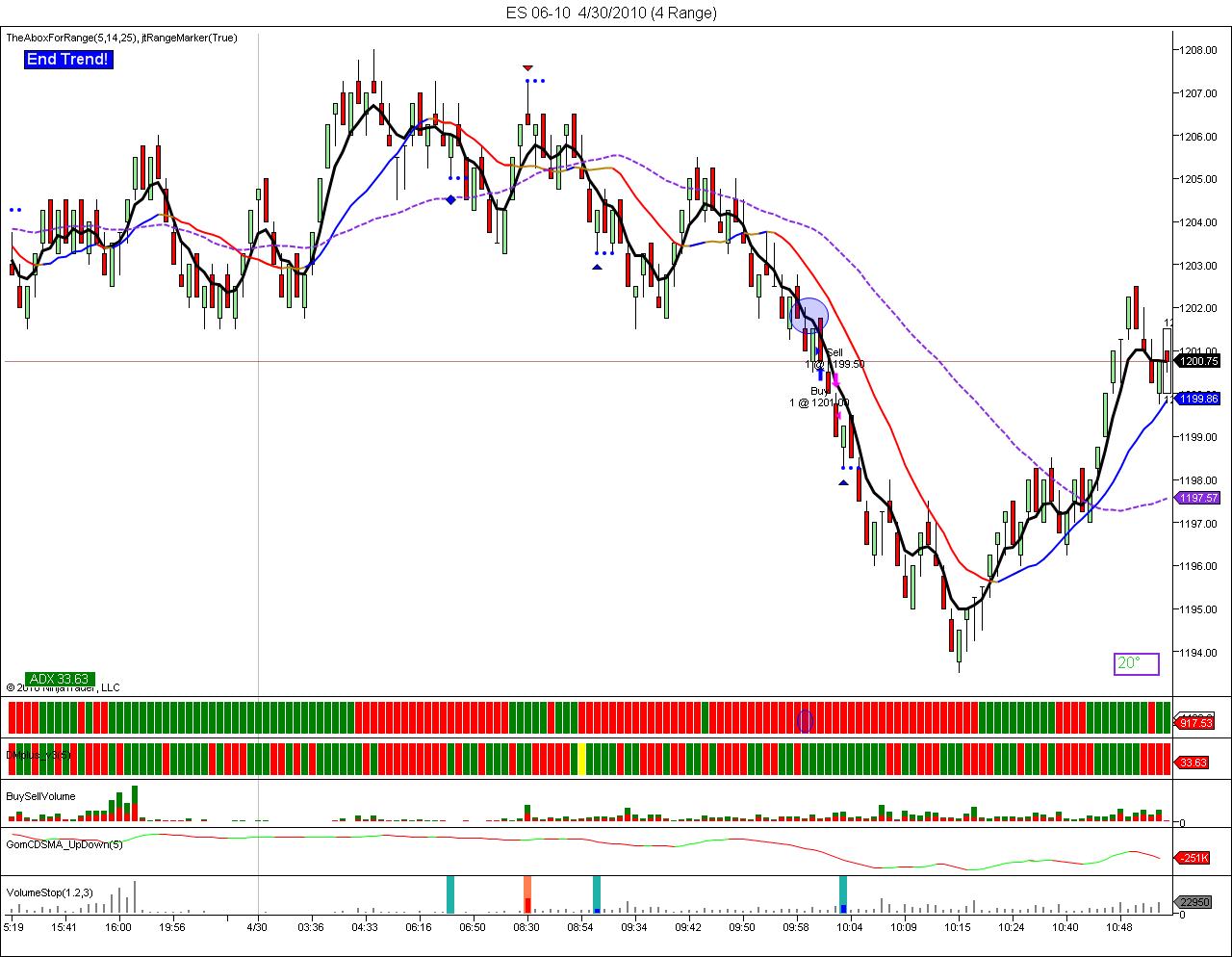Viewport: 1232px width, 957px height.
Task: Click the 22950 volume value marker
Action: (1194, 902)
